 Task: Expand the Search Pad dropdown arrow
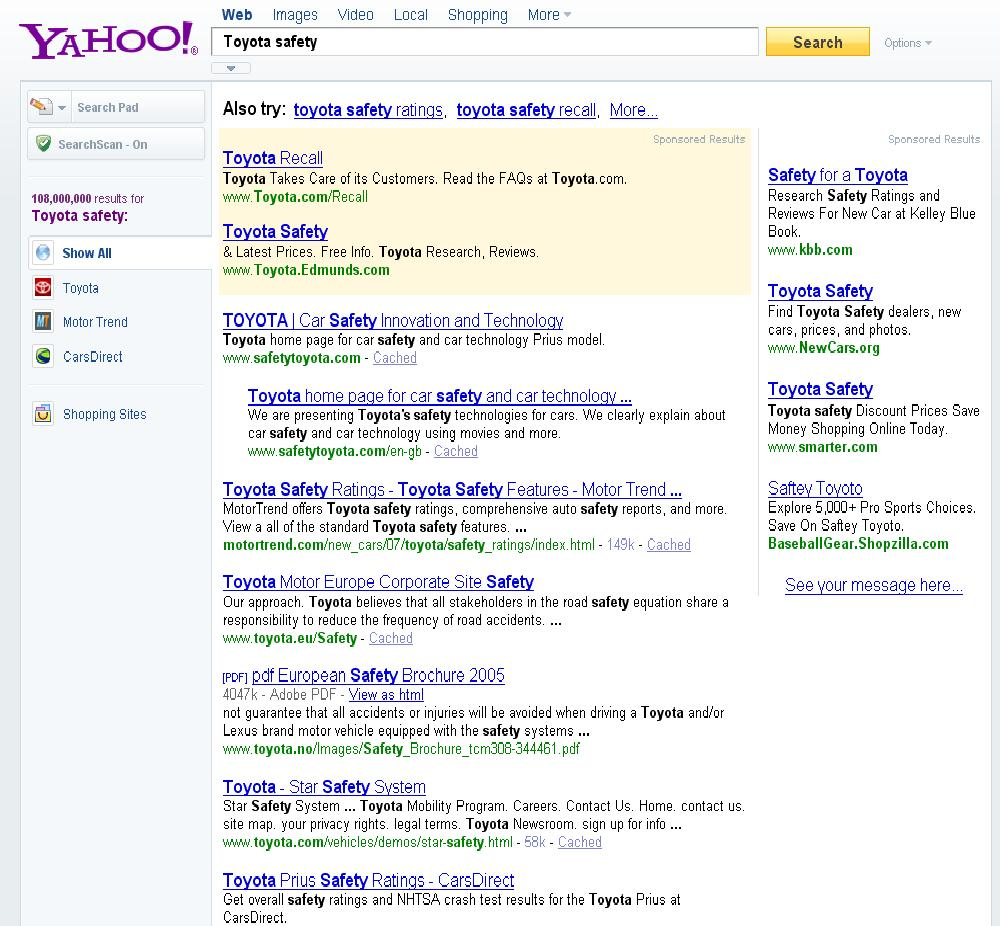click(62, 108)
